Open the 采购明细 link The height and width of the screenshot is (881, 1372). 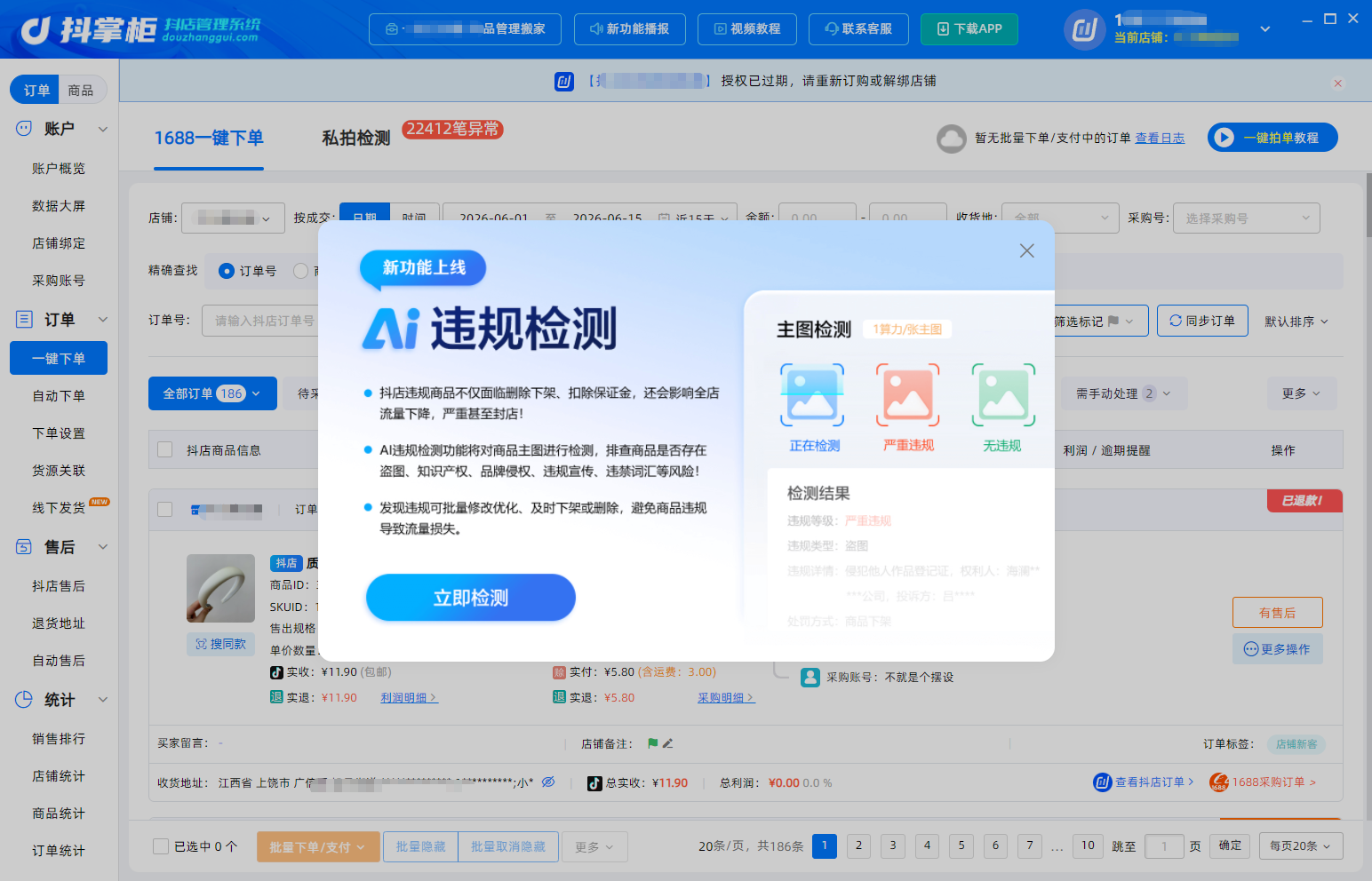coord(726,698)
